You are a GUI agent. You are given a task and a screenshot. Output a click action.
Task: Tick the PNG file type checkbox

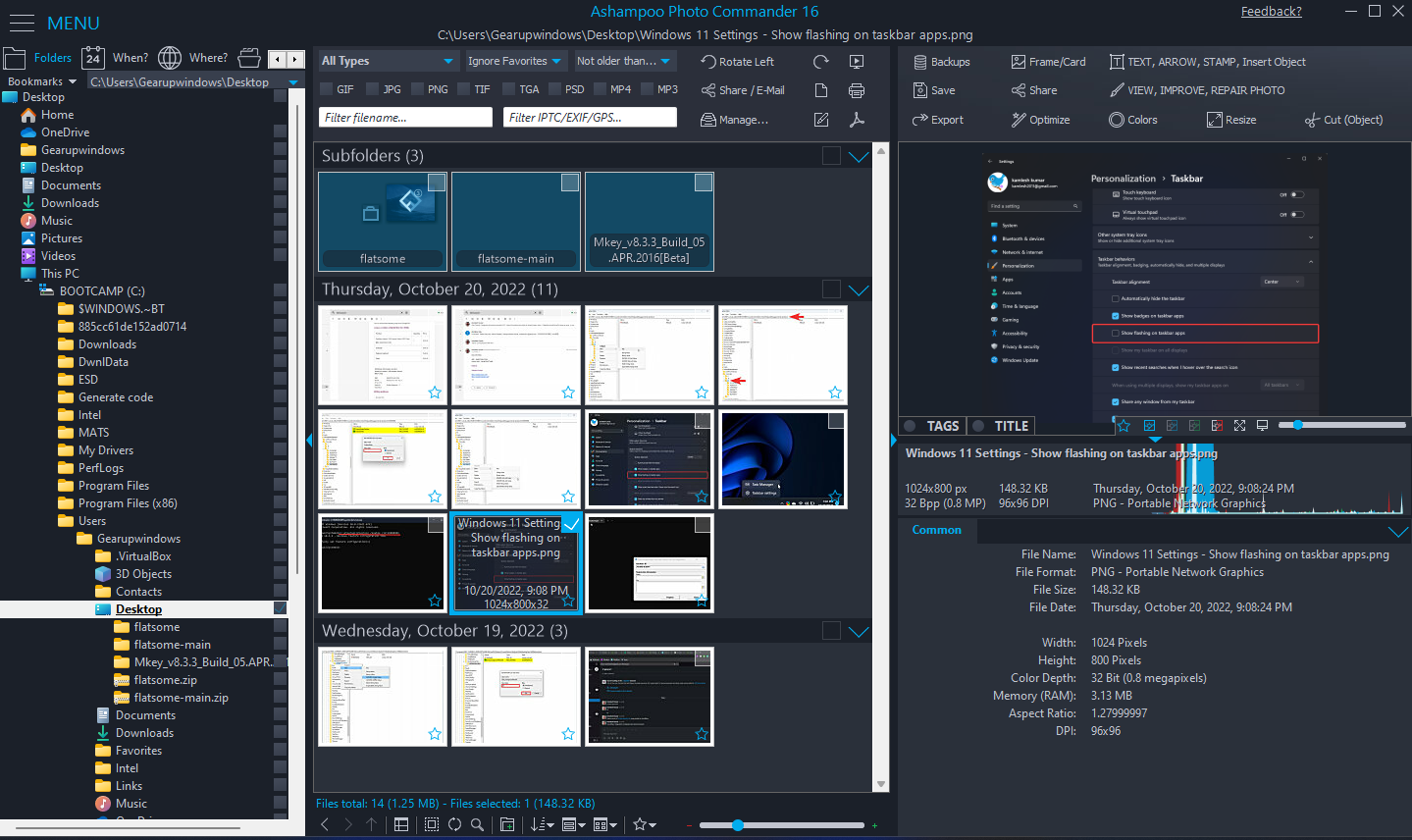click(x=418, y=89)
